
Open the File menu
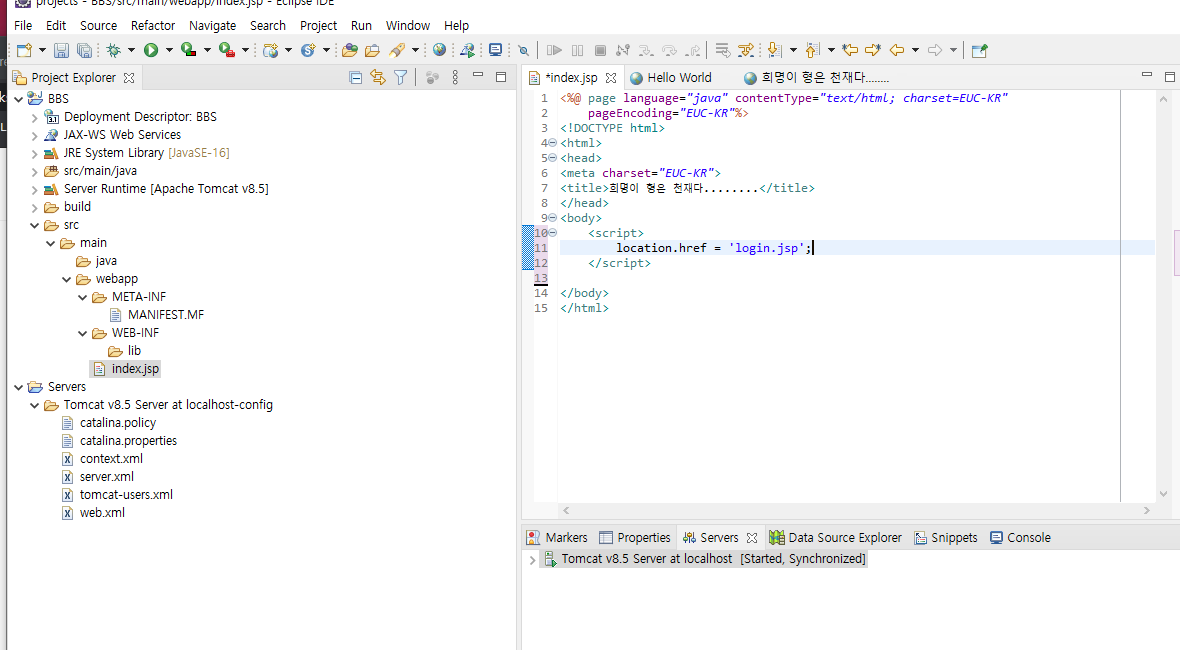click(x=23, y=26)
